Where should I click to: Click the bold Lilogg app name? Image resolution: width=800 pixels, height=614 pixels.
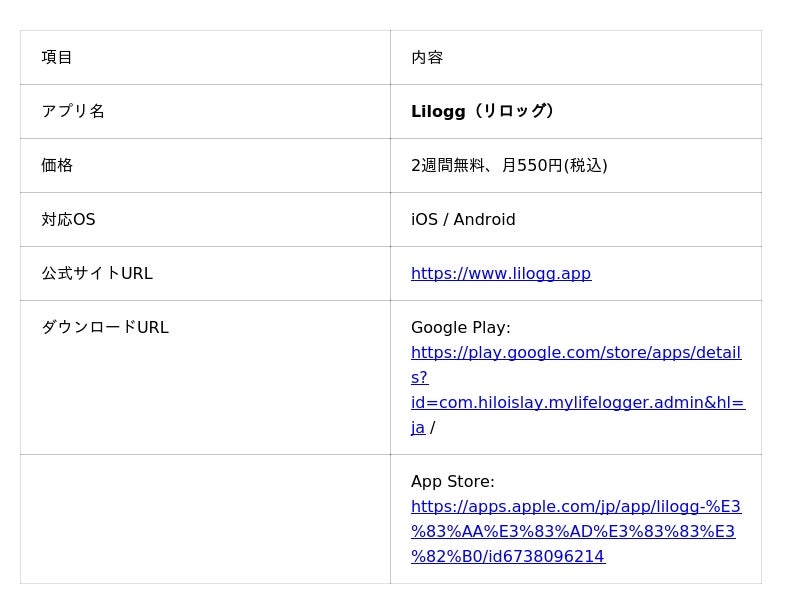pos(438,112)
